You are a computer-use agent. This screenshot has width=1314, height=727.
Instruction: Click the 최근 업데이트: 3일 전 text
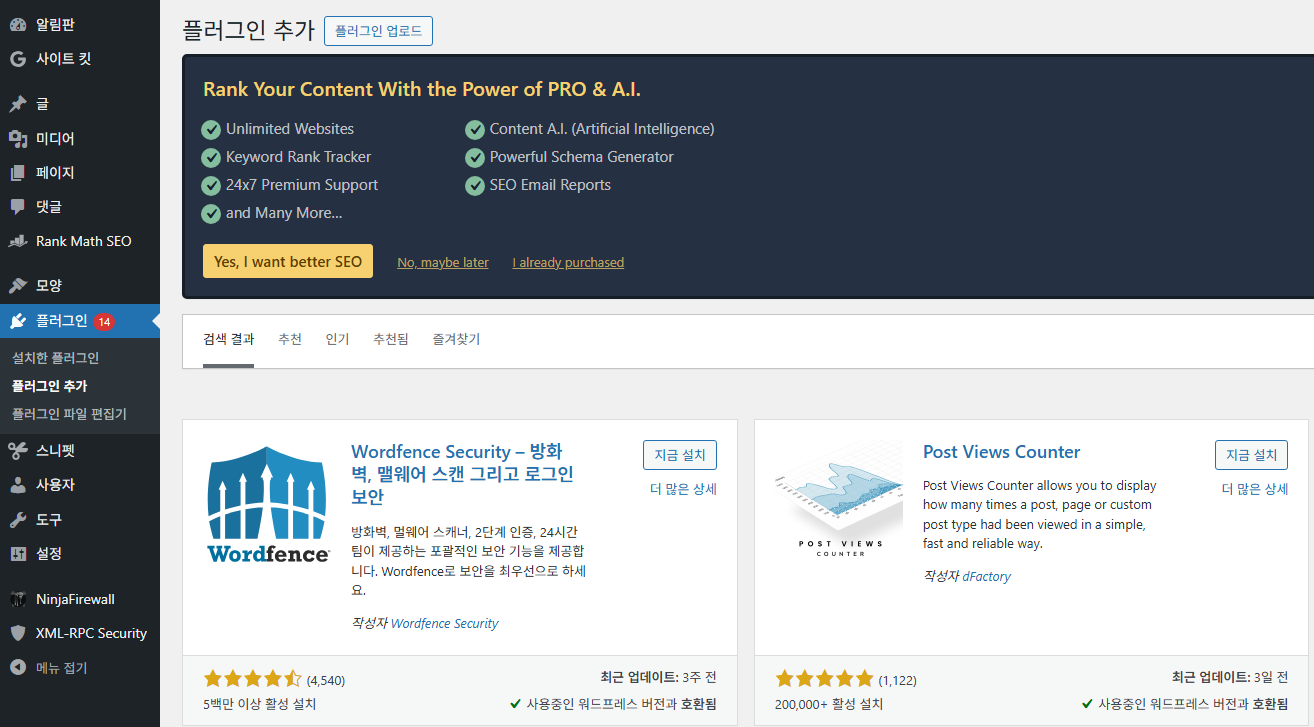(1230, 677)
